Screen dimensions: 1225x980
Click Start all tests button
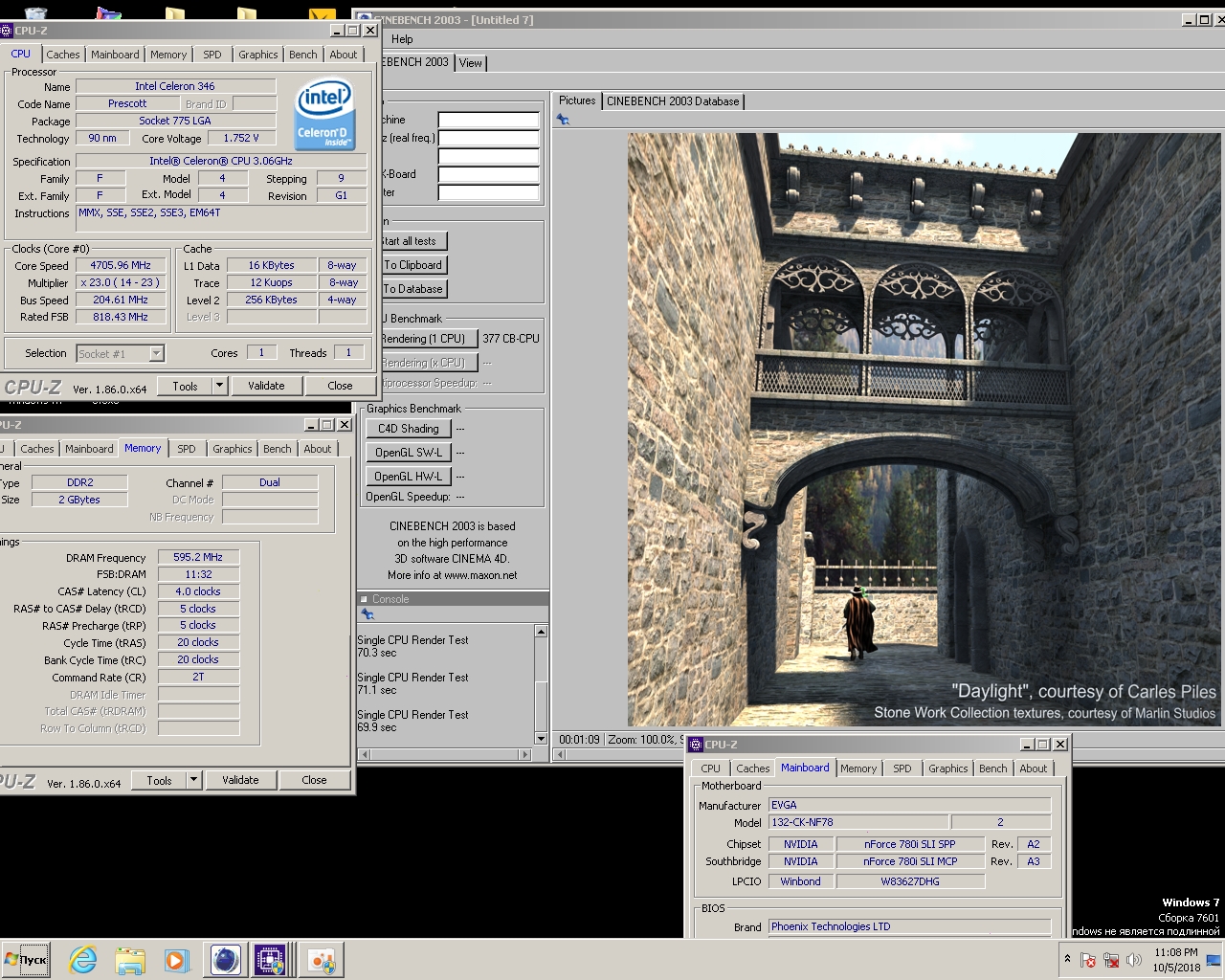click(412, 241)
